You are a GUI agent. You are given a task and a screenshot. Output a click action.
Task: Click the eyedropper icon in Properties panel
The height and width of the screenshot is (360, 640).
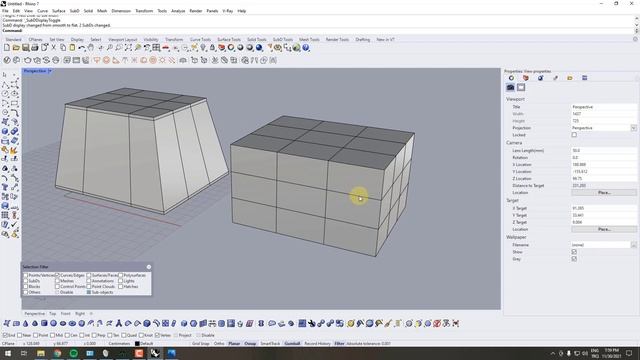555,78
